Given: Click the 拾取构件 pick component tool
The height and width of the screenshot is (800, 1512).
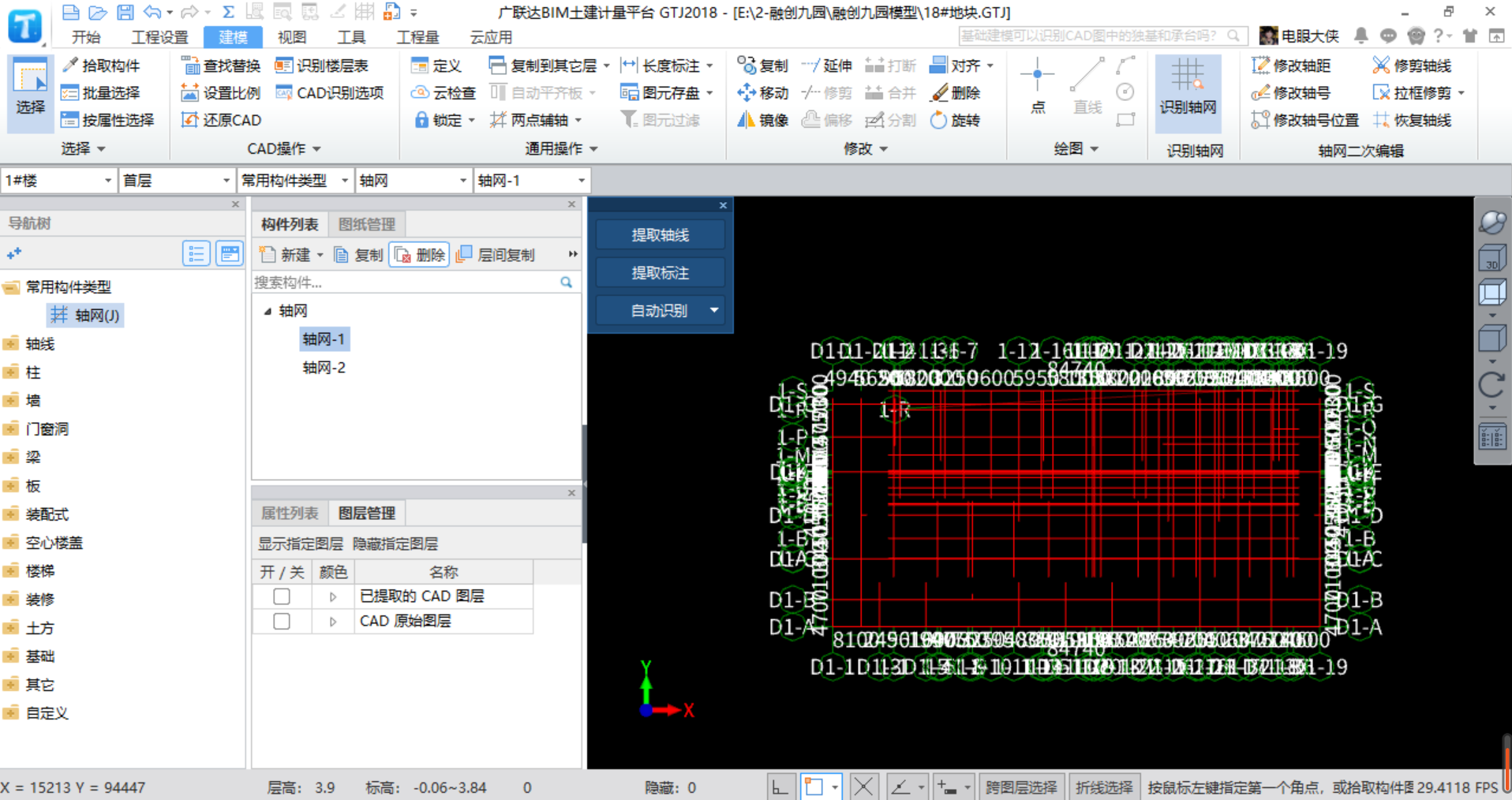Looking at the screenshot, I should (100, 65).
